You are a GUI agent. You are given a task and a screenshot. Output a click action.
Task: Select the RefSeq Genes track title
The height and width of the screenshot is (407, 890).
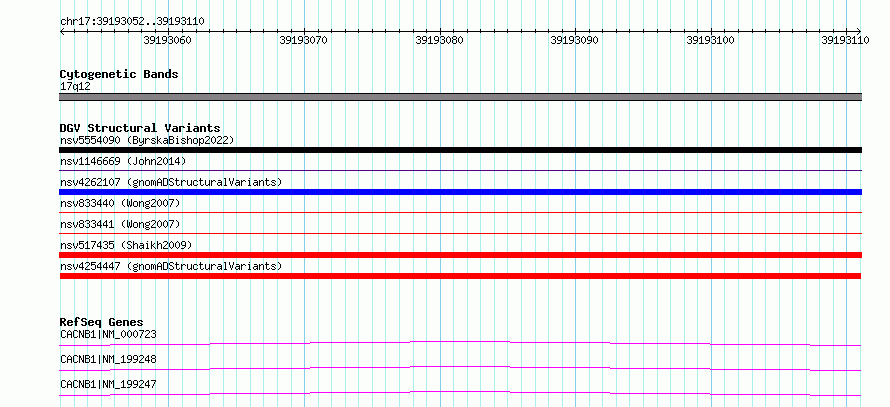click(x=102, y=322)
